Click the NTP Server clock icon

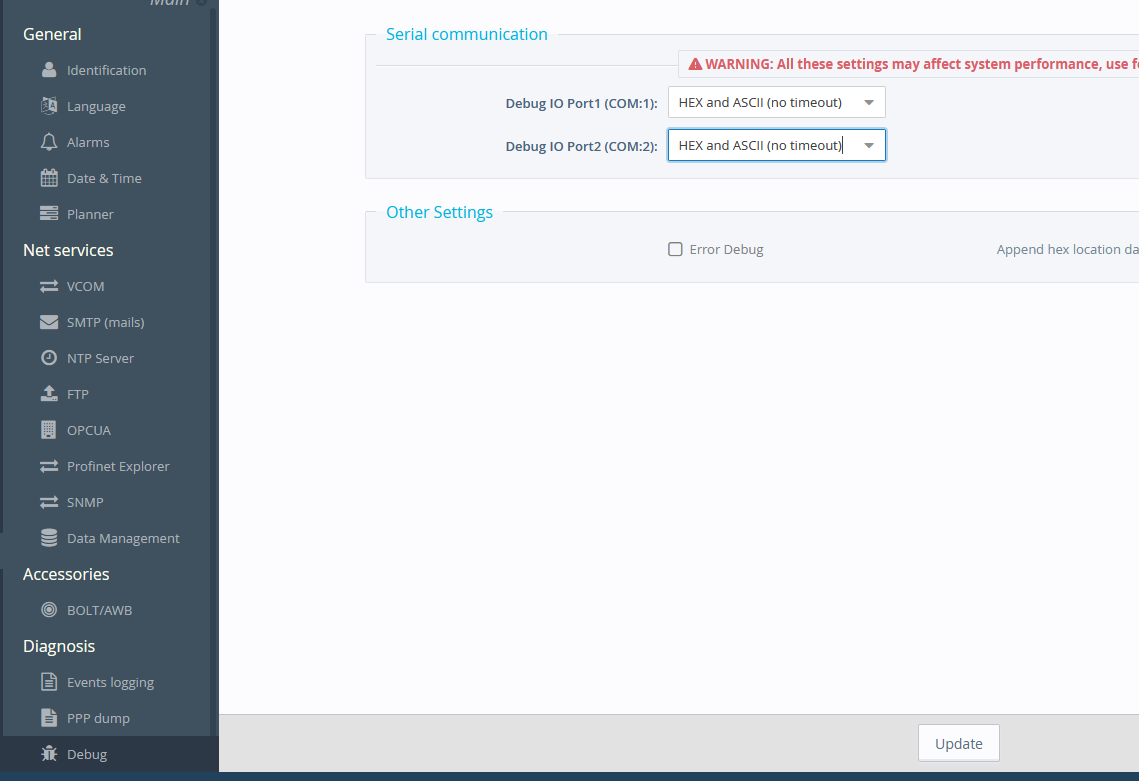(x=49, y=358)
